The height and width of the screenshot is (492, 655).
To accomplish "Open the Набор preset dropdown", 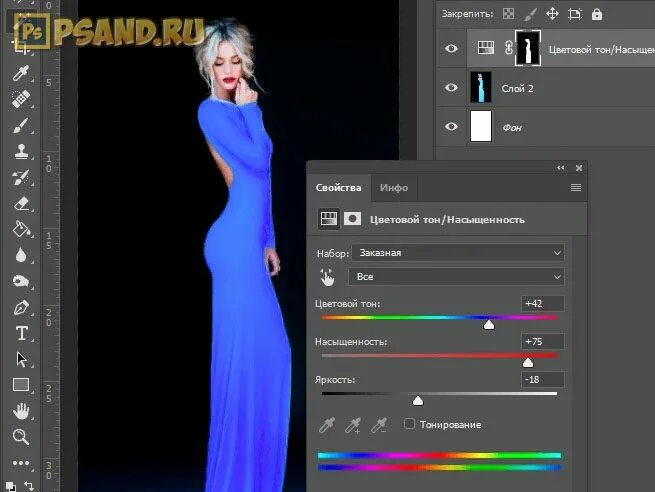I will (458, 253).
